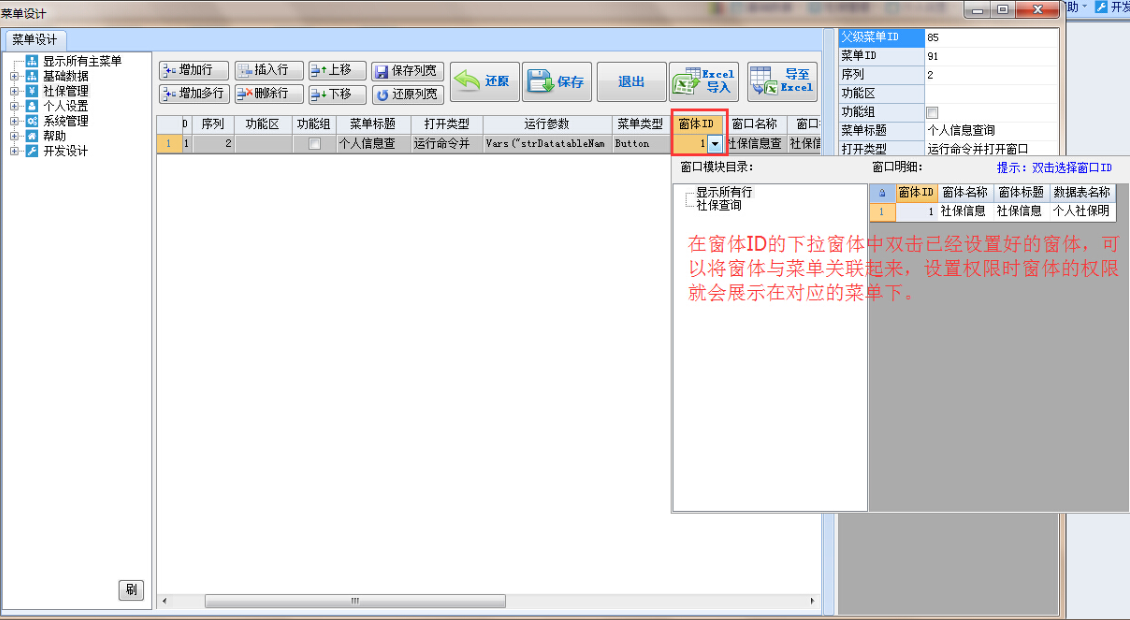The width and height of the screenshot is (1130, 620).
Task: Click the 菜单类型 column header
Action: coord(640,124)
